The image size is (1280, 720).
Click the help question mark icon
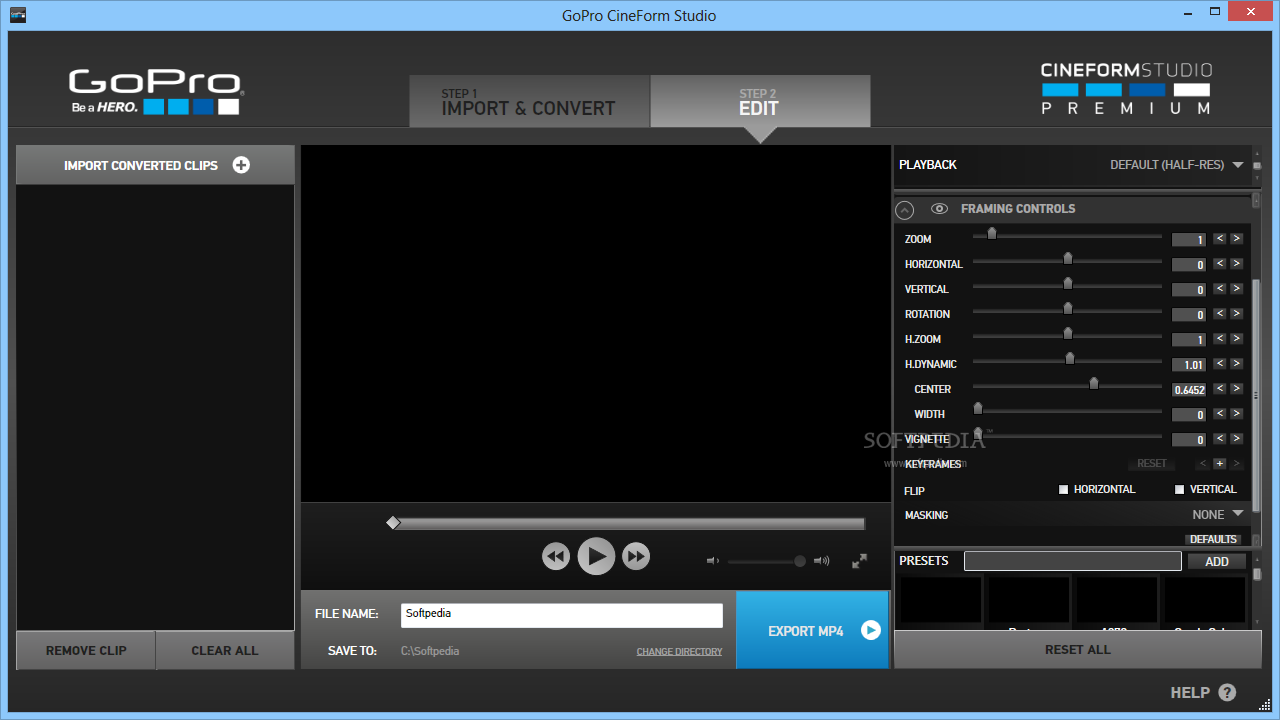(x=1227, y=692)
